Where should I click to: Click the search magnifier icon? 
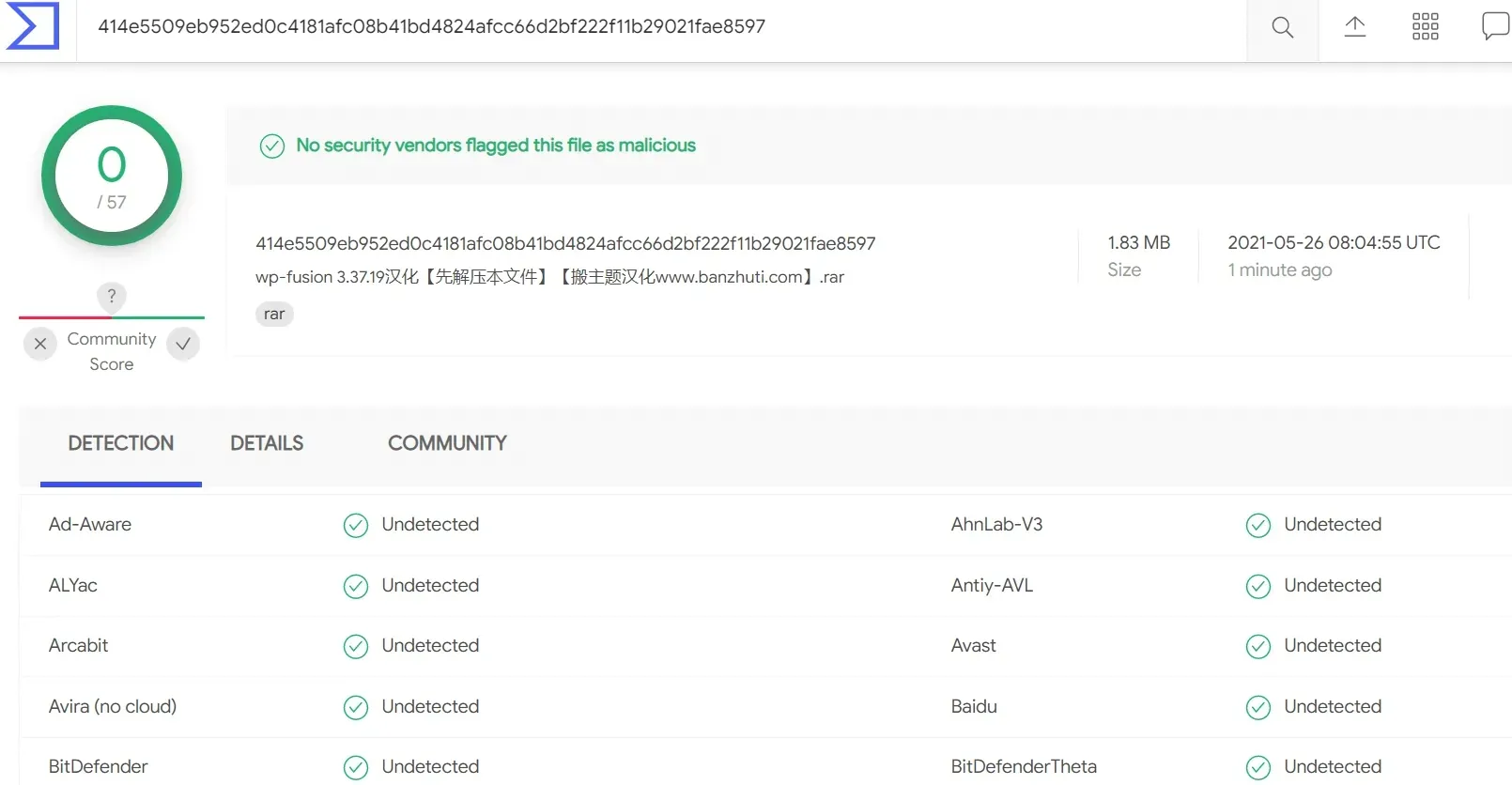coord(1282,27)
